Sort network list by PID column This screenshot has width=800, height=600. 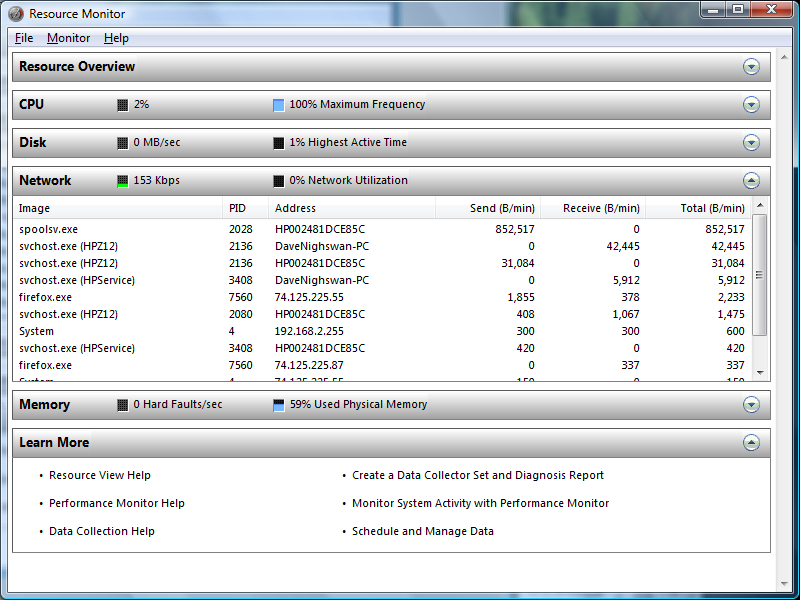[x=245, y=208]
